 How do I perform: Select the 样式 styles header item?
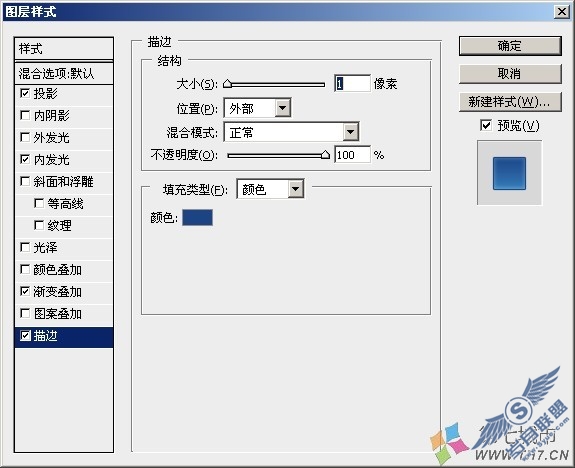tap(64, 48)
